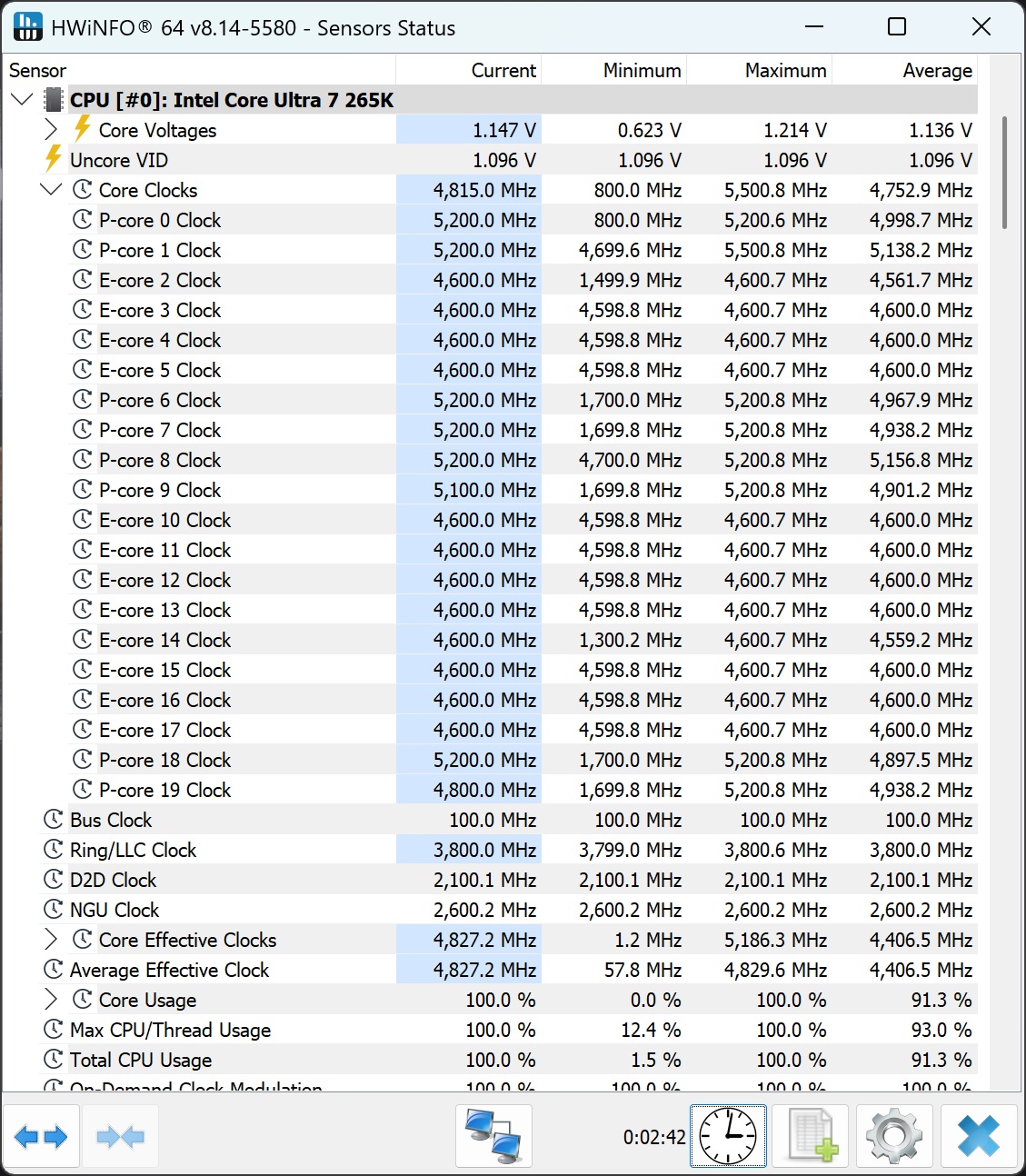Click the expand layout arrows icon
Screen dimensions: 1026x1176
click(41, 1136)
